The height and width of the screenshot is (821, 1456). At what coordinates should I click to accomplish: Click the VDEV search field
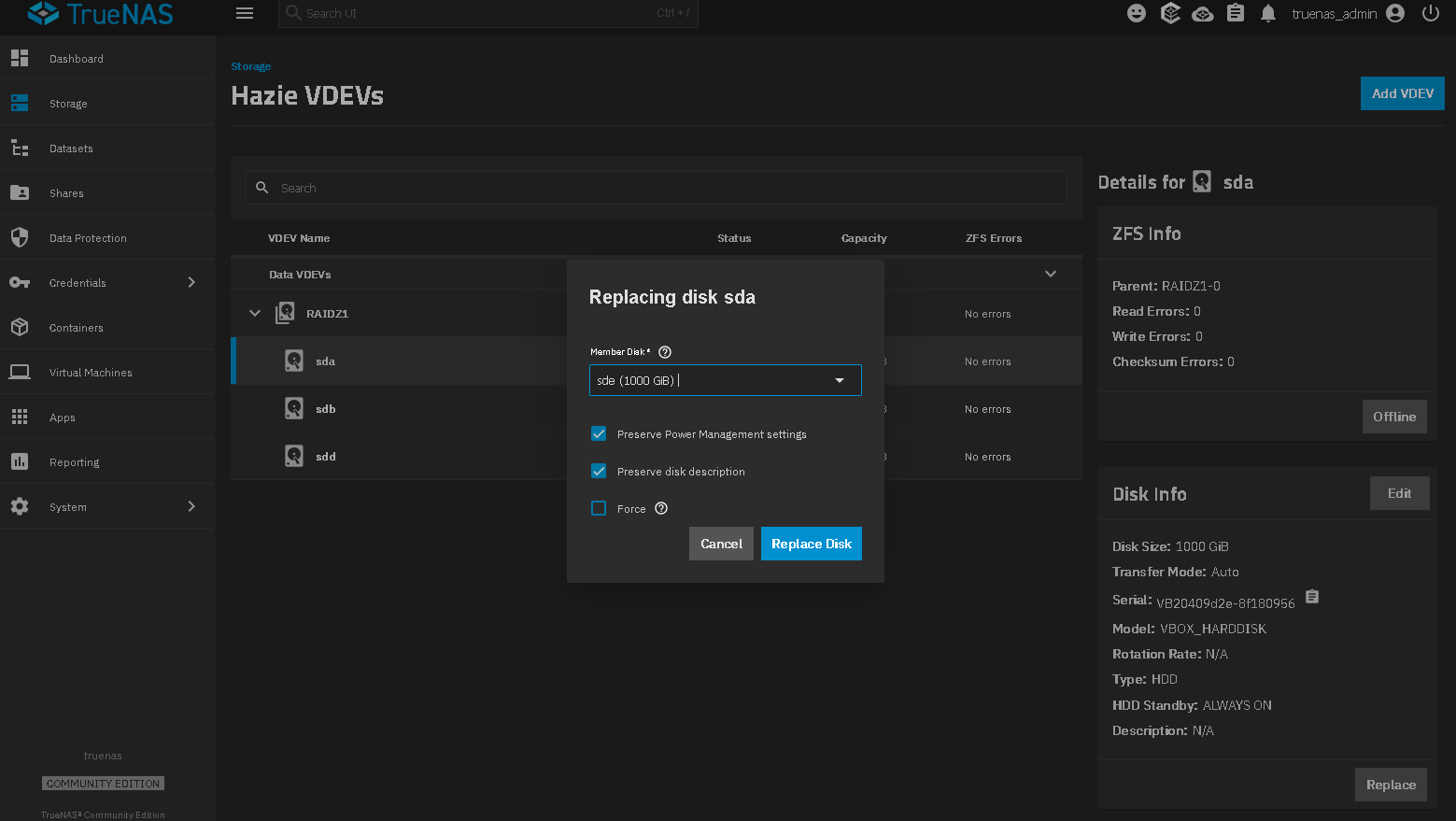click(x=657, y=188)
